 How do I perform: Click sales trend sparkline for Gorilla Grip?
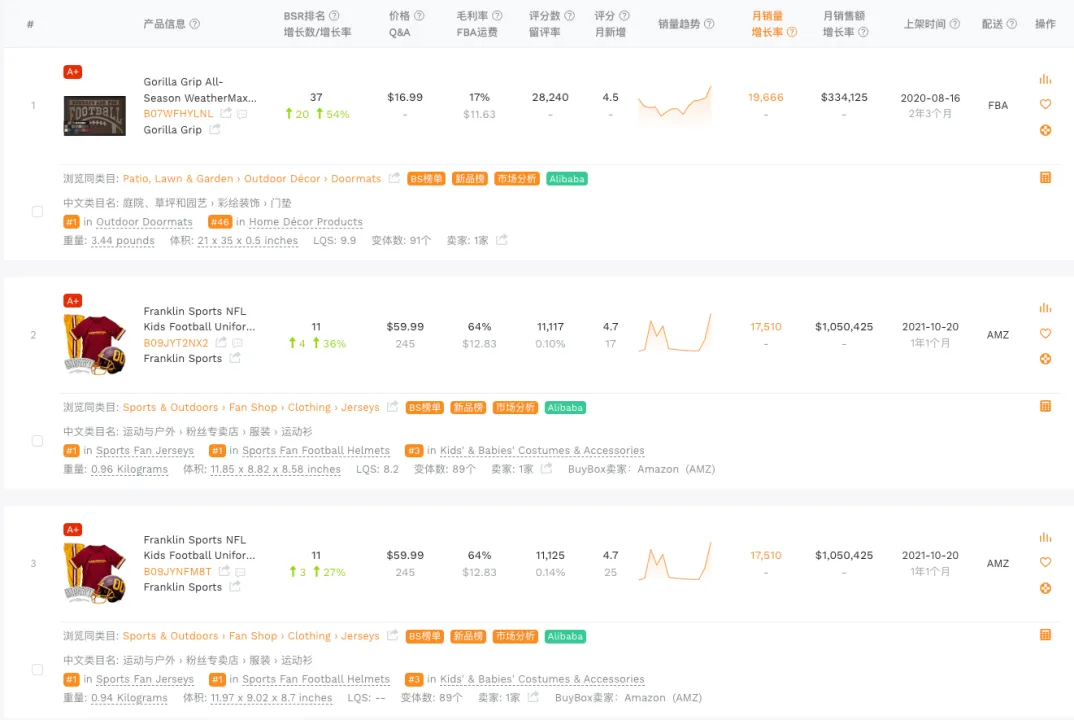pos(675,105)
